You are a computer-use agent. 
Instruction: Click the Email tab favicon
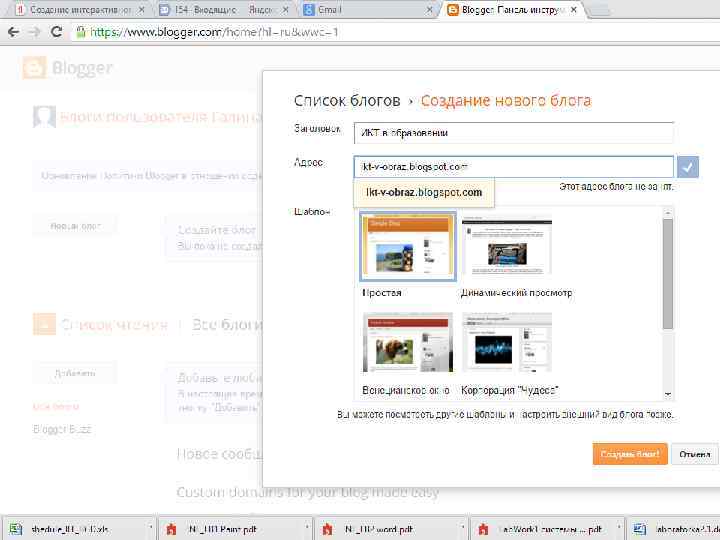(309, 10)
